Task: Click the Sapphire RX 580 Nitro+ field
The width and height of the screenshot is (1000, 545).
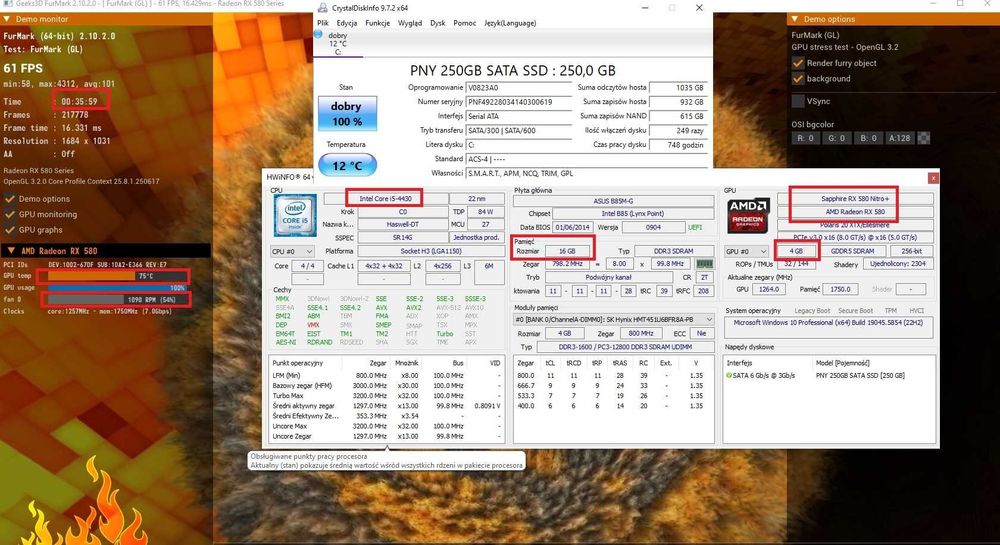Action: coord(855,199)
